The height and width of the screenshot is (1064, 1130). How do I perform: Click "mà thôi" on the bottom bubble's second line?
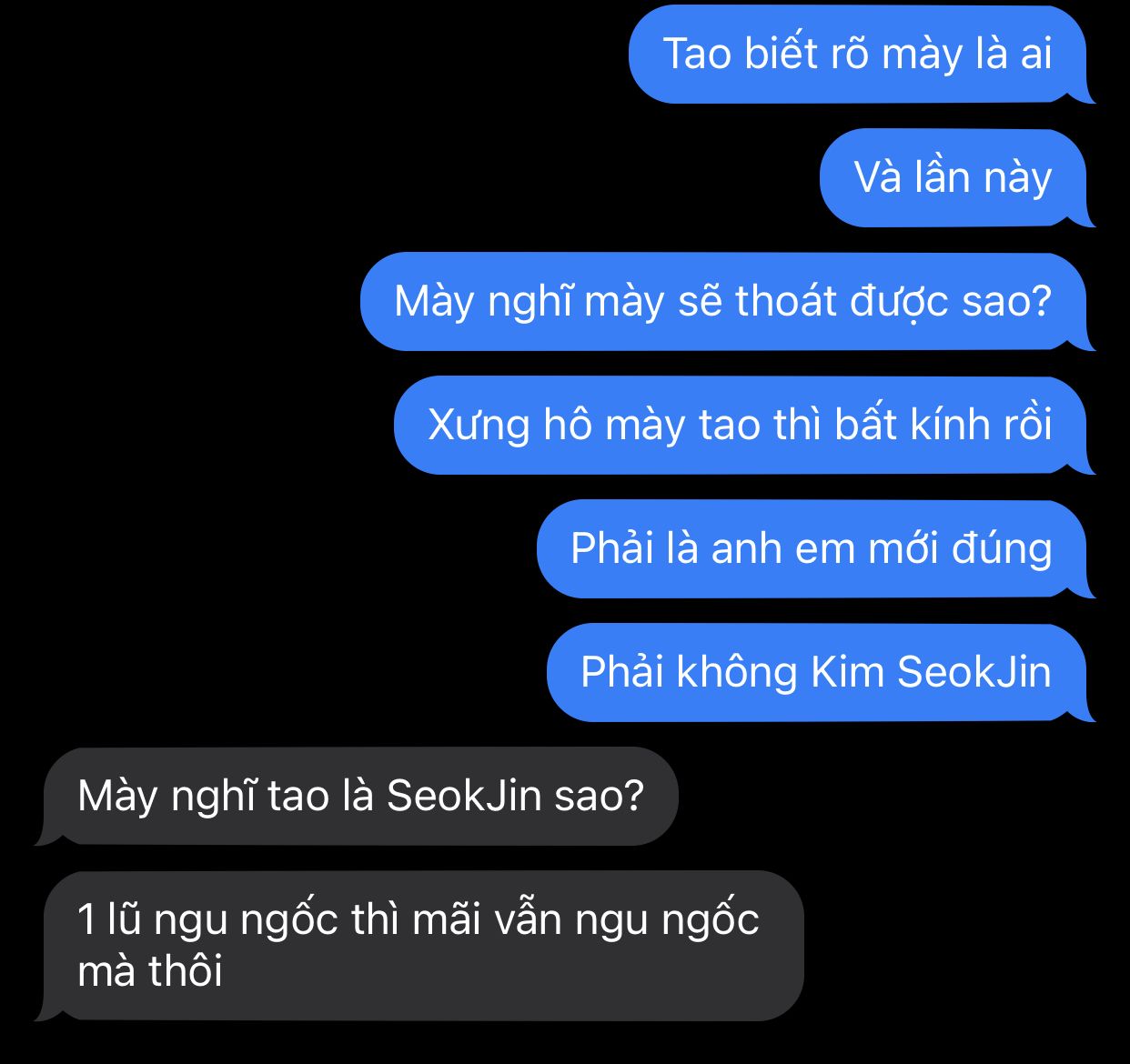[x=150, y=972]
